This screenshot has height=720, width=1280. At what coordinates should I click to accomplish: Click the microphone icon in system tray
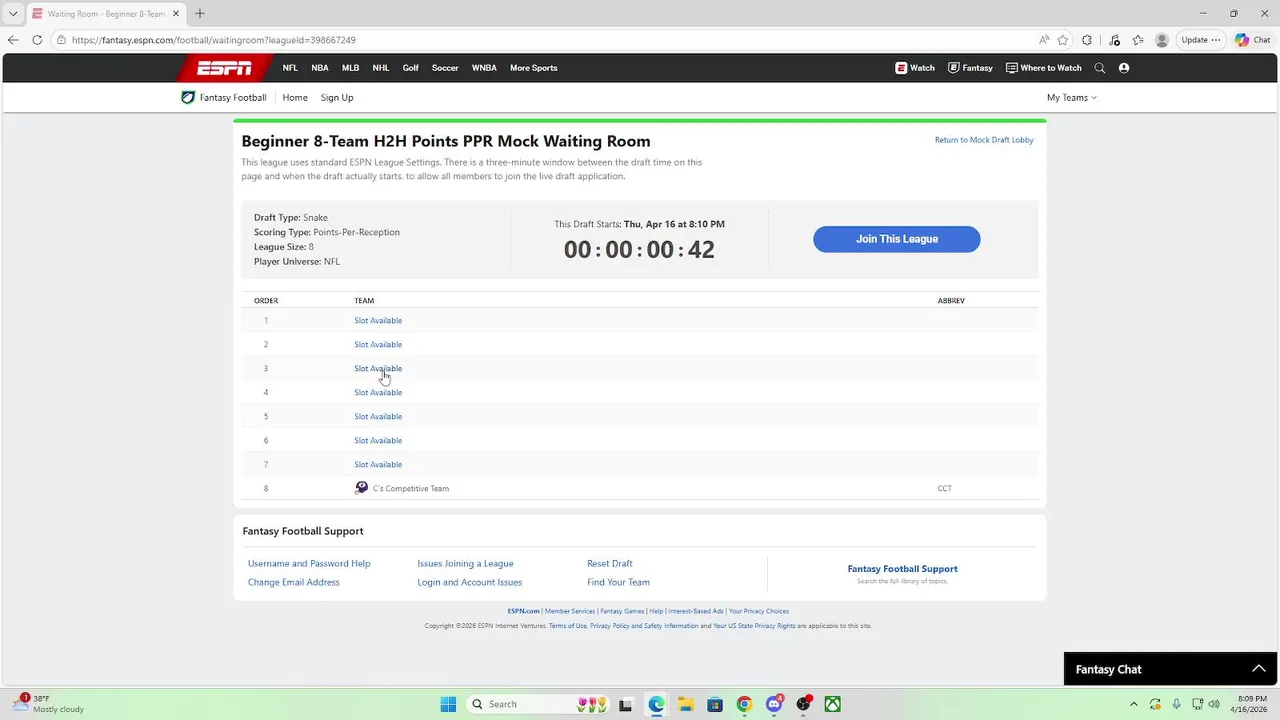click(1176, 704)
